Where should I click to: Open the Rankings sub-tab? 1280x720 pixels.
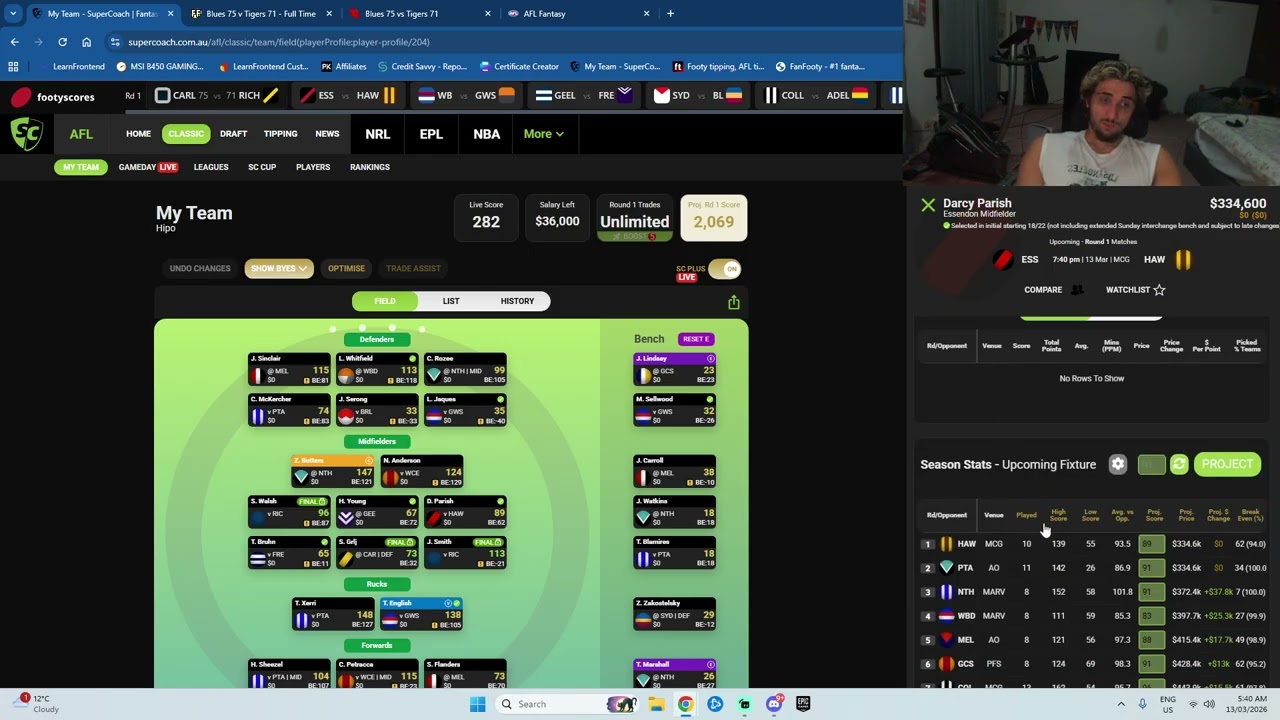[370, 167]
